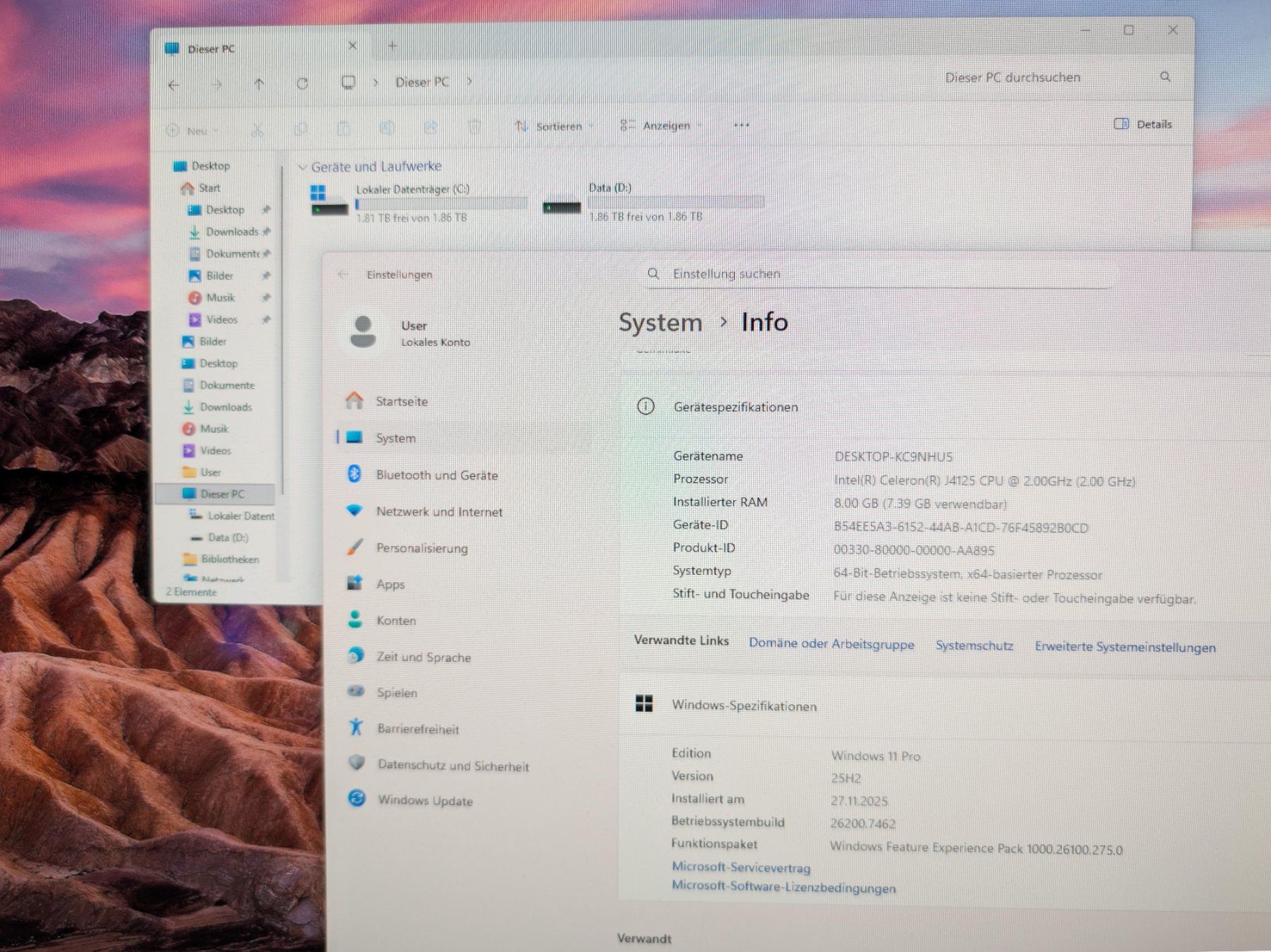1271x952 pixels.
Task: Open a new Explorer tab with plus
Action: click(393, 47)
